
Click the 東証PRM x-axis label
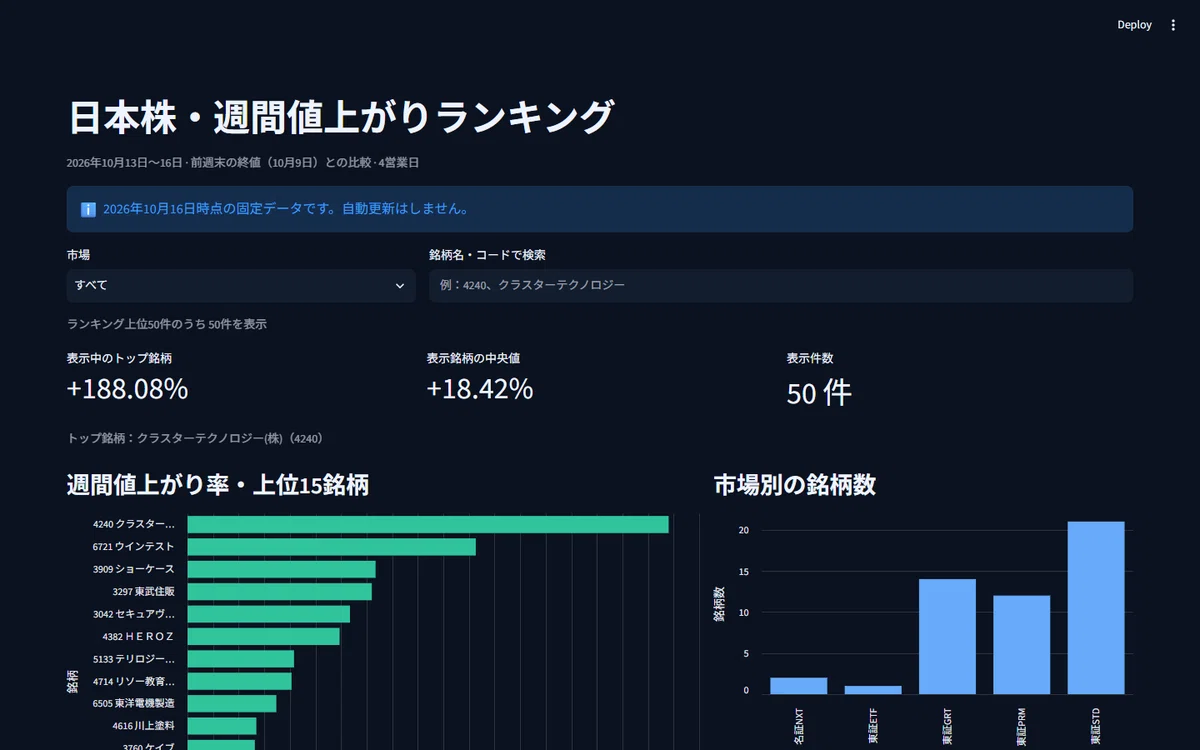click(1022, 726)
